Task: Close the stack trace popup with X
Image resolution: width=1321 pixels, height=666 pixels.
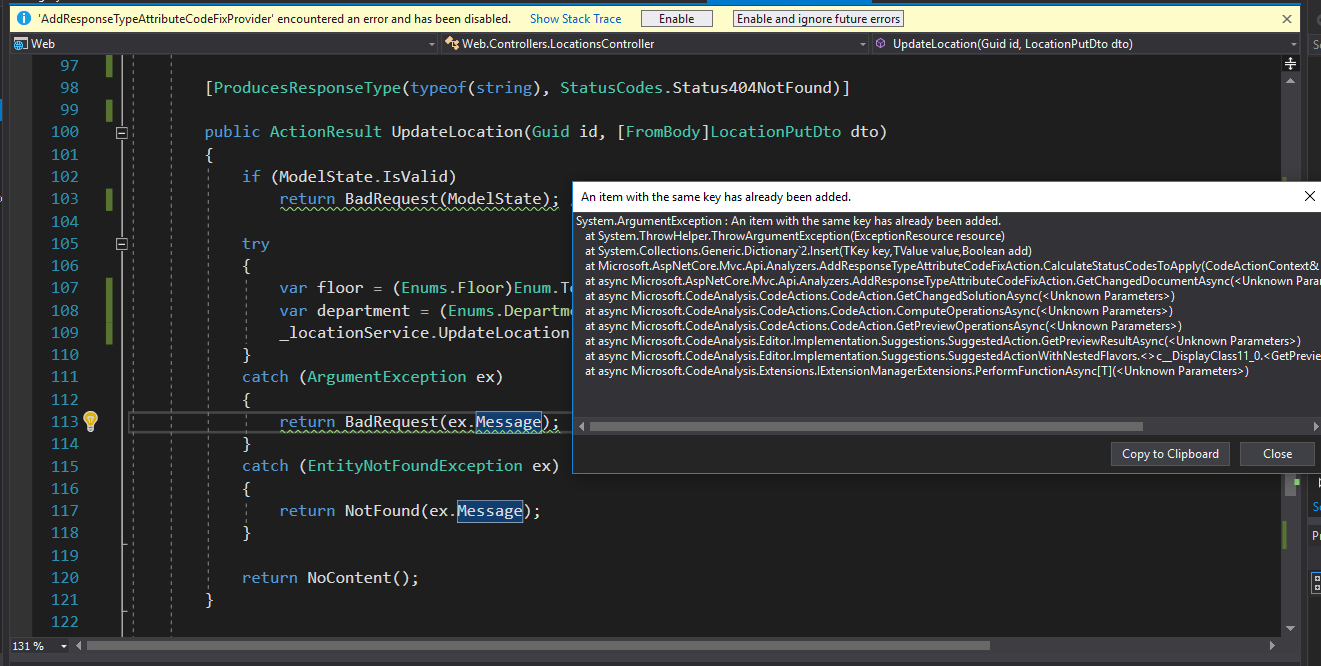Action: tap(1310, 197)
